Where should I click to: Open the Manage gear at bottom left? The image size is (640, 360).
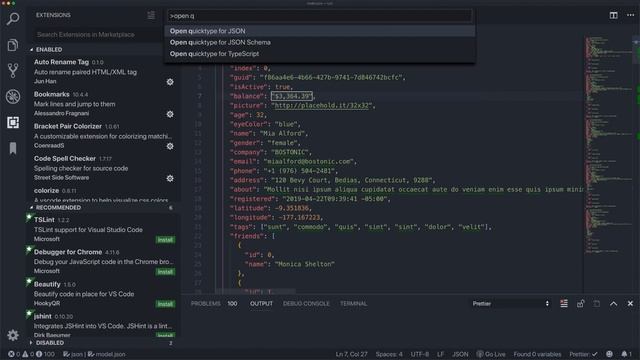click(x=13, y=335)
